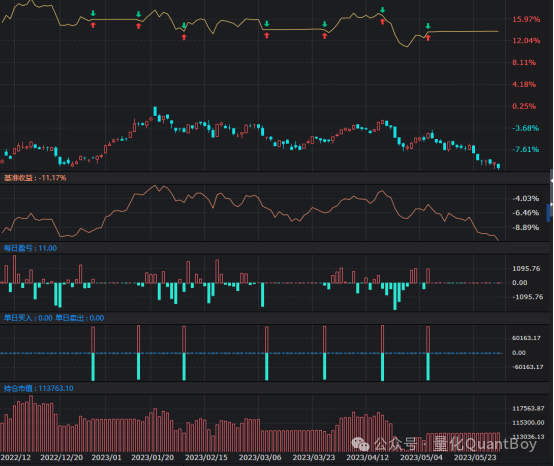Image resolution: width=554 pixels, height=466 pixels.
Task: Click the 2023/04/12 date label
Action: coord(367,458)
